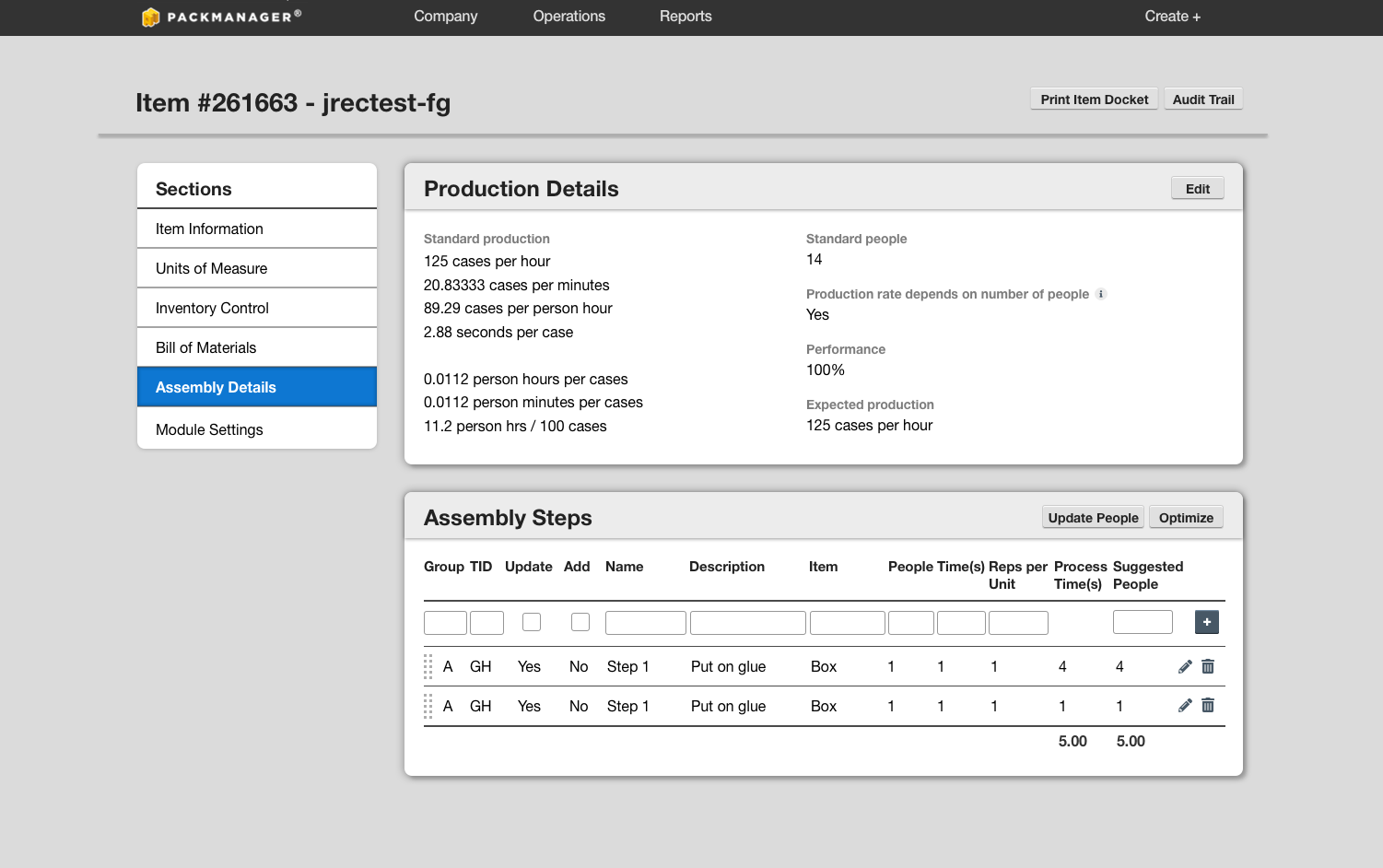Focus the Time(s) input field
Image resolution: width=1383 pixels, height=868 pixels.
pos(961,623)
